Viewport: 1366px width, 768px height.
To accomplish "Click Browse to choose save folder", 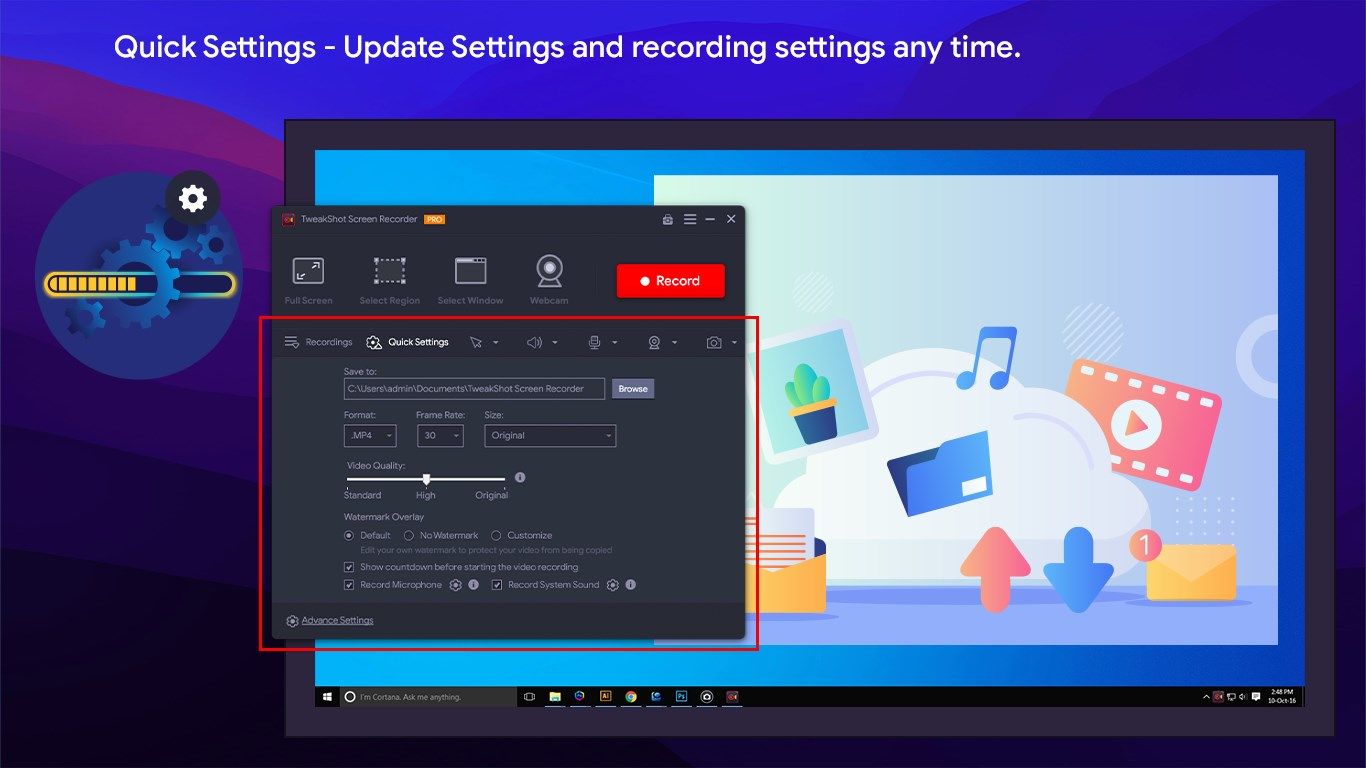I will tap(633, 388).
